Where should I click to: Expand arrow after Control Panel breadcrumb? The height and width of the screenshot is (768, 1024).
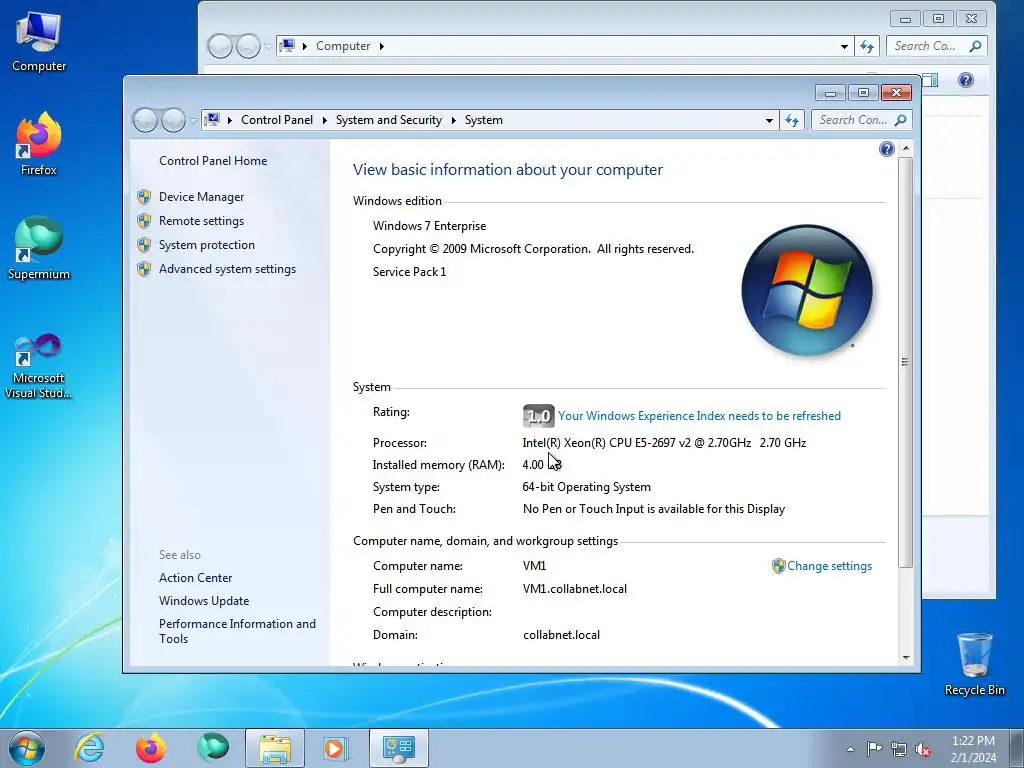pyautogui.click(x=325, y=120)
